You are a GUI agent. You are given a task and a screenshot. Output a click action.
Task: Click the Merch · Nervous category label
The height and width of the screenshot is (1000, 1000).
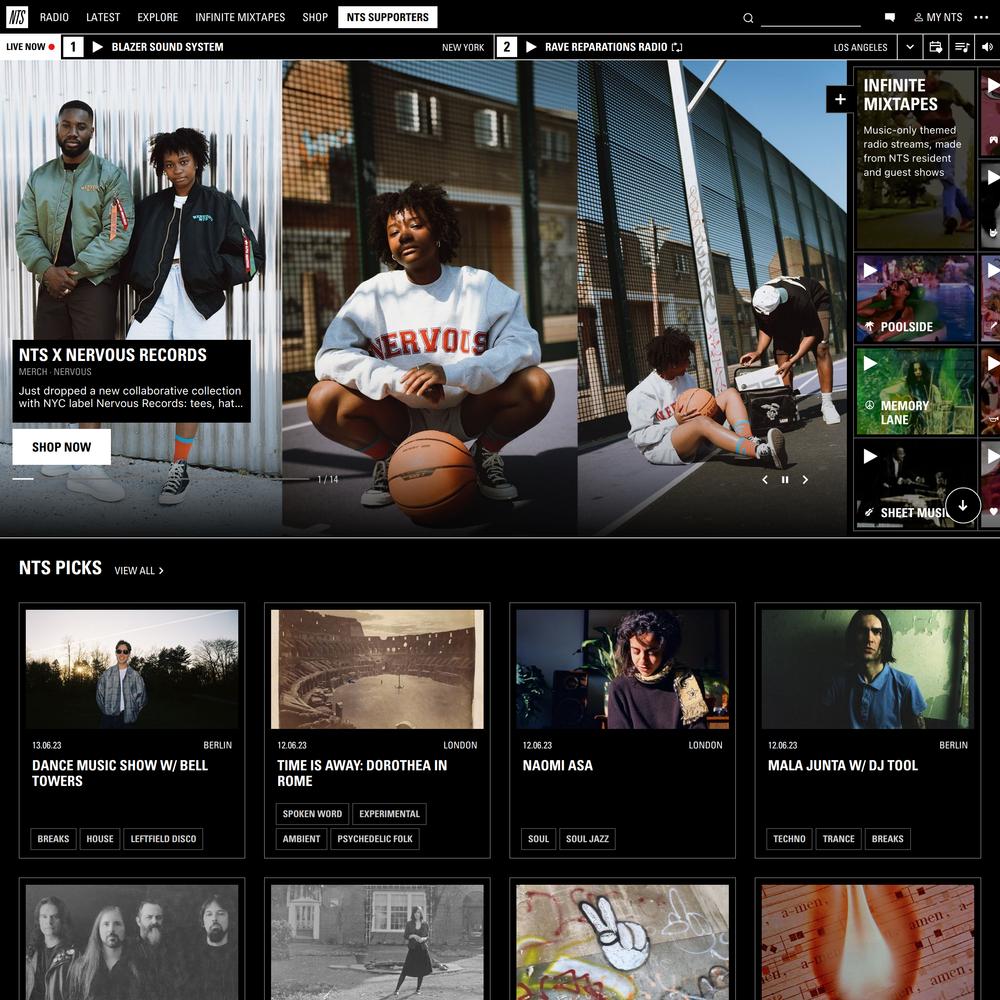click(55, 372)
